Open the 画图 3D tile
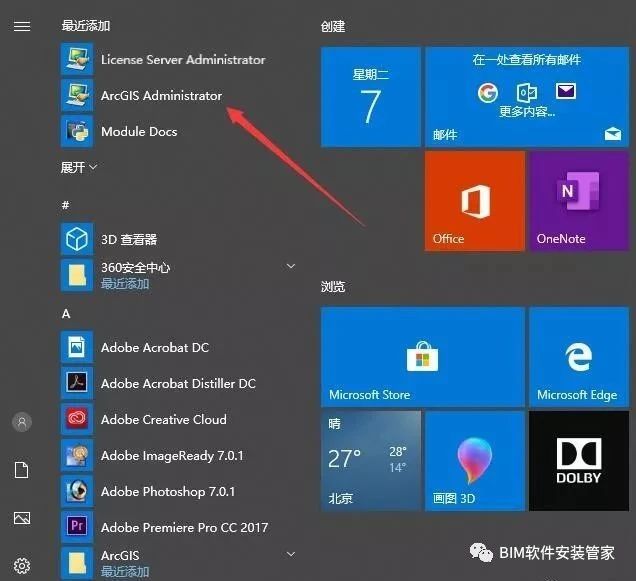This screenshot has height=581, width=636. point(475,461)
